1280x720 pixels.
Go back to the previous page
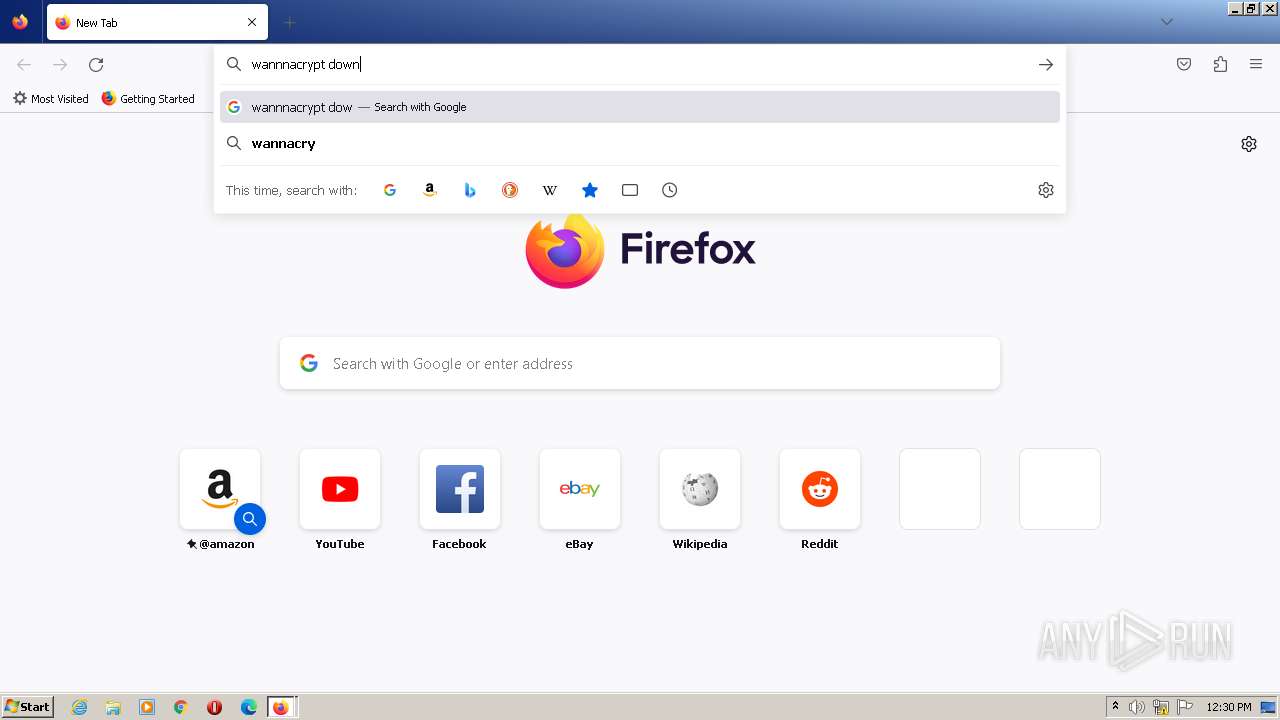24,65
